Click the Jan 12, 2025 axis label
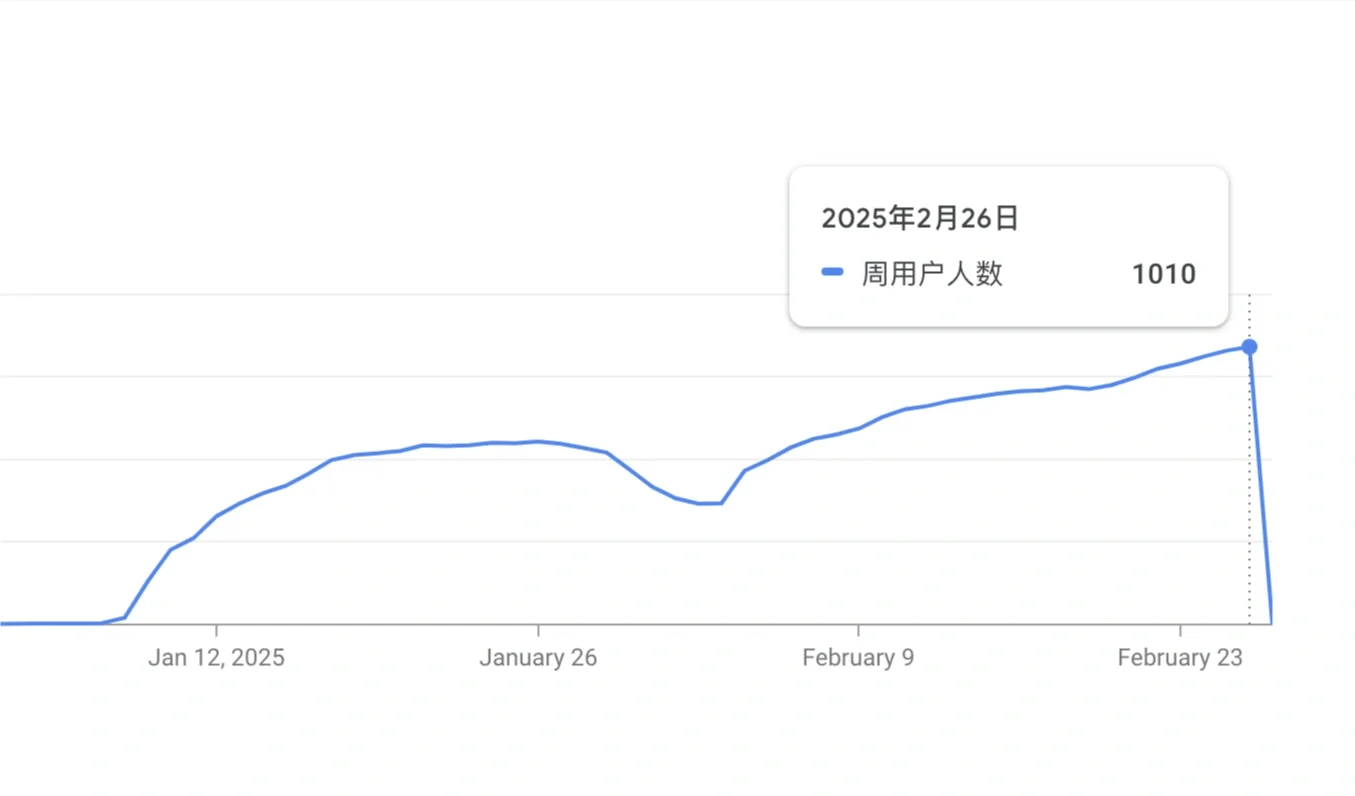 click(216, 657)
